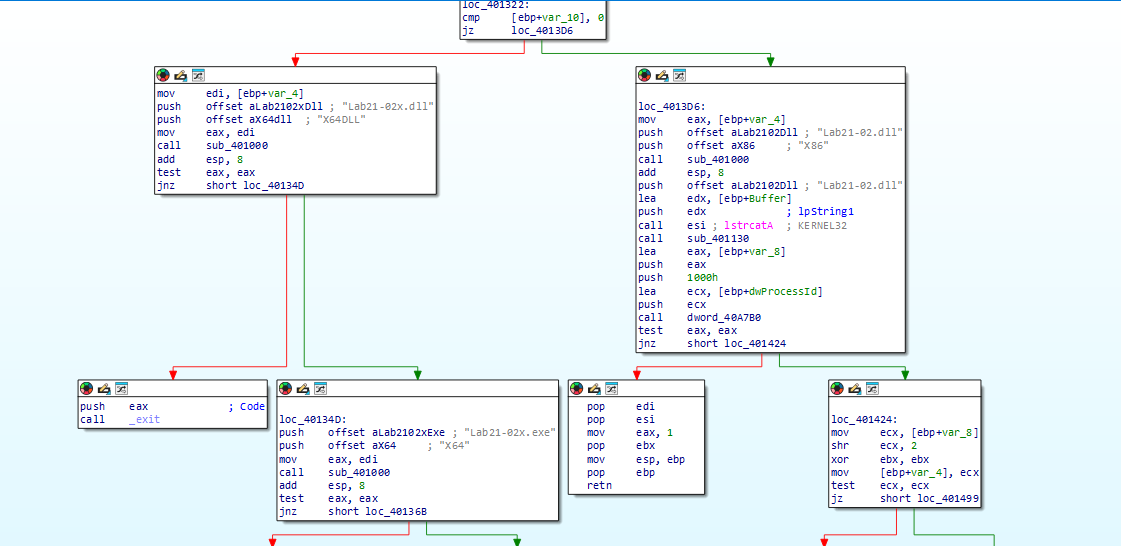Click group icon on retn node
Image resolution: width=1121 pixels, height=546 pixels.
612,388
